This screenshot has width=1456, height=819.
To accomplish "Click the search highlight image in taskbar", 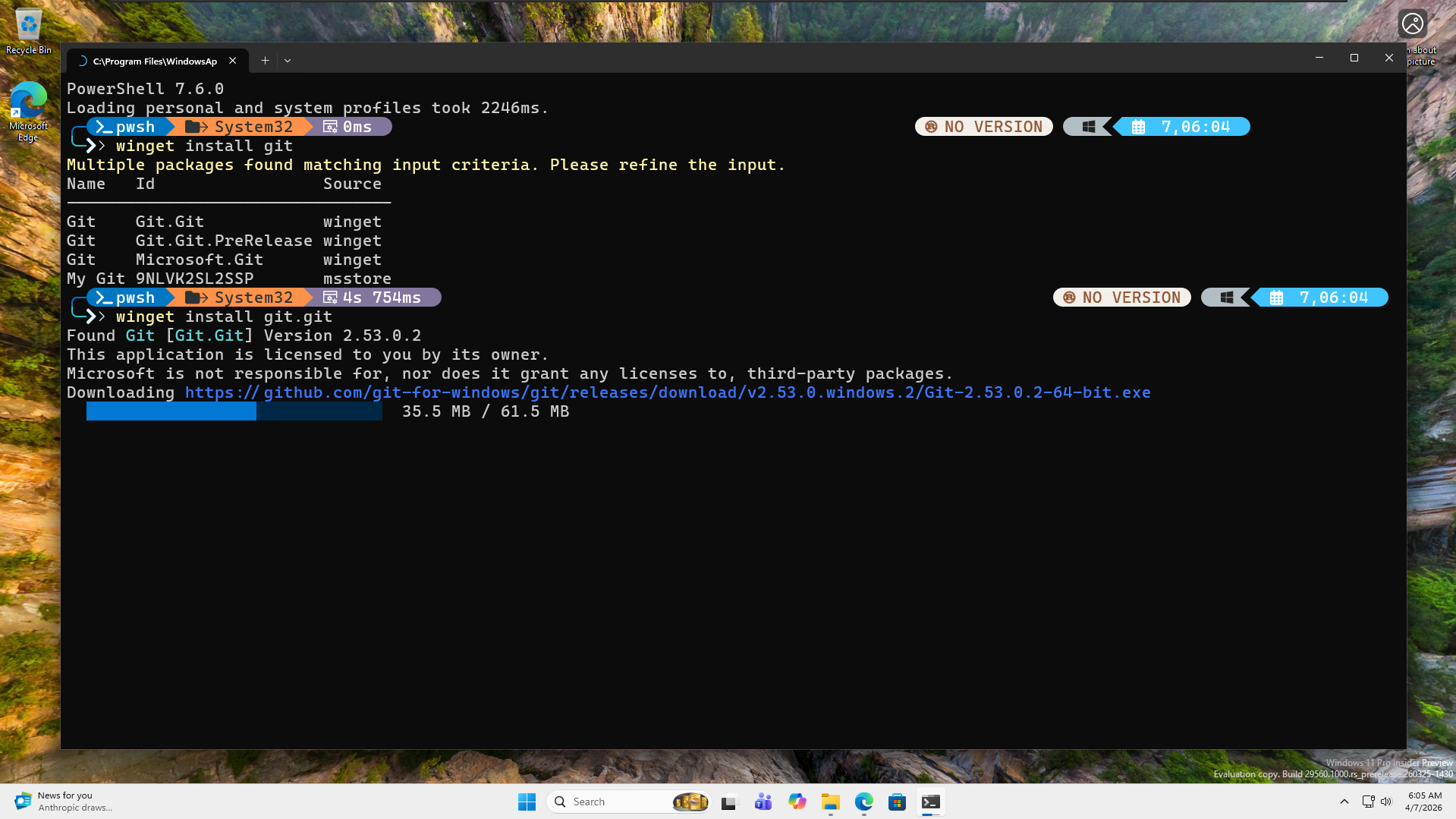I will [690, 802].
